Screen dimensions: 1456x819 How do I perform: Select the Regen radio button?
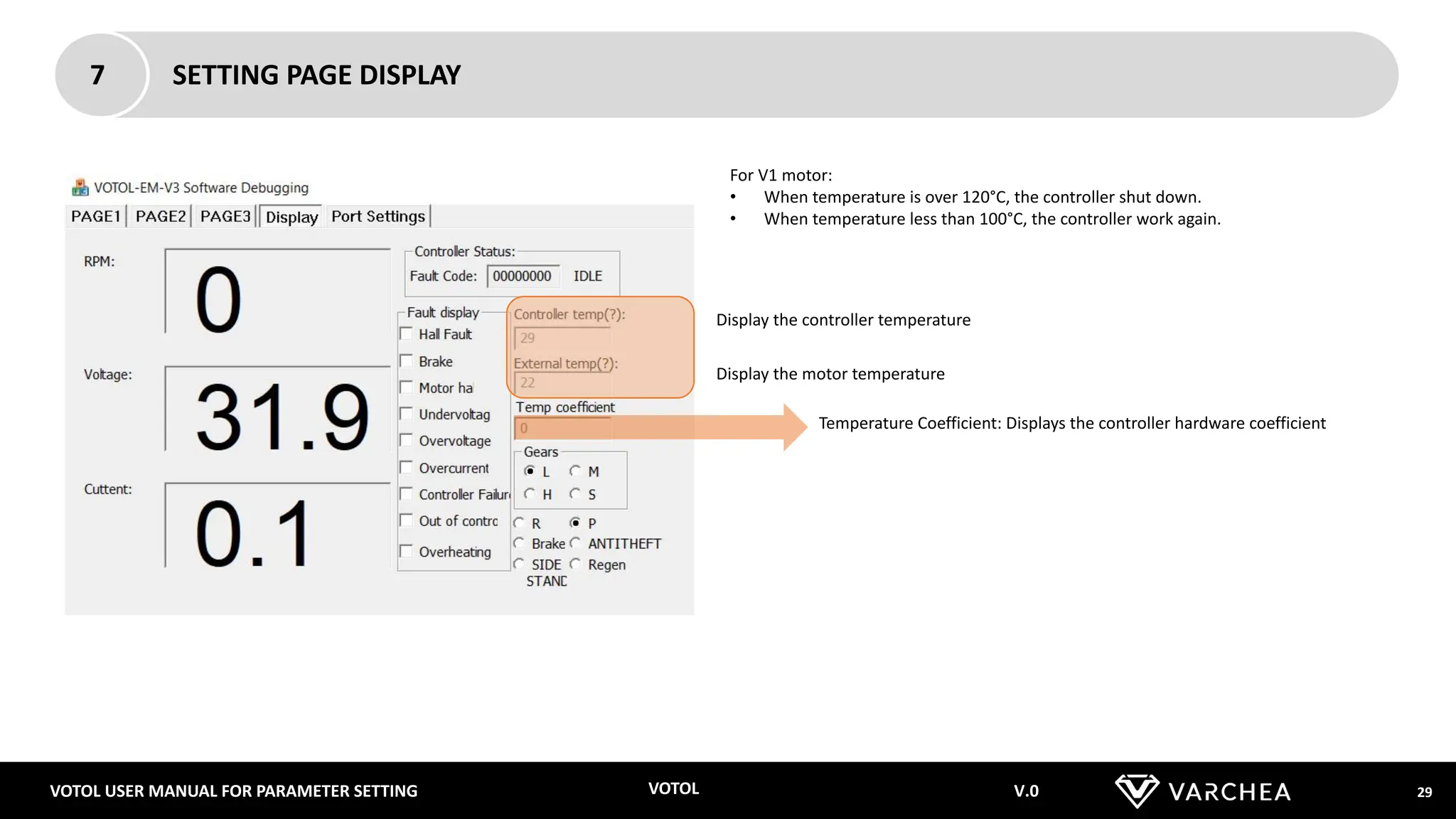(x=575, y=564)
